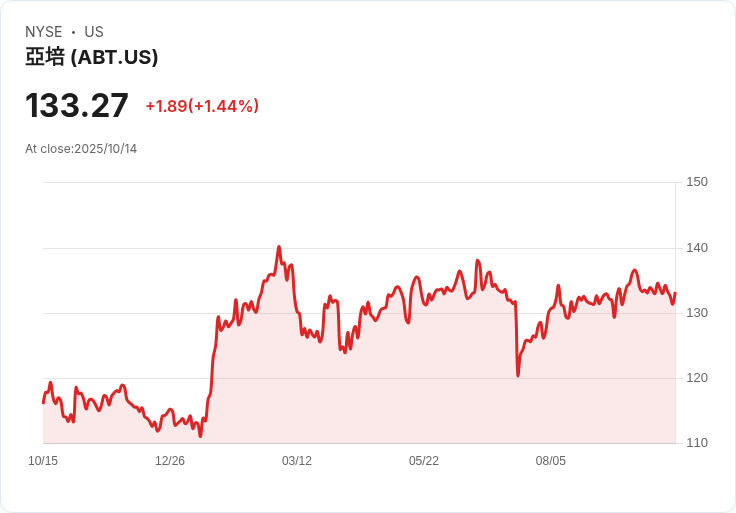736x513 pixels.
Task: Select the 130 y-axis label
Action: (x=697, y=313)
